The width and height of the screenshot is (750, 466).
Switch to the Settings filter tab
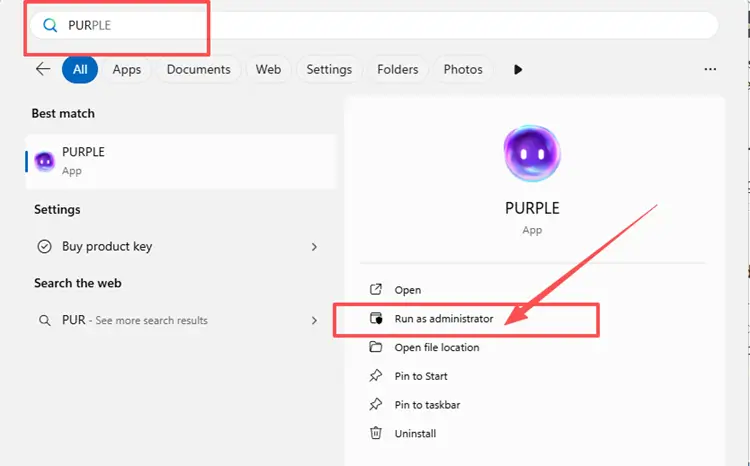coord(329,69)
